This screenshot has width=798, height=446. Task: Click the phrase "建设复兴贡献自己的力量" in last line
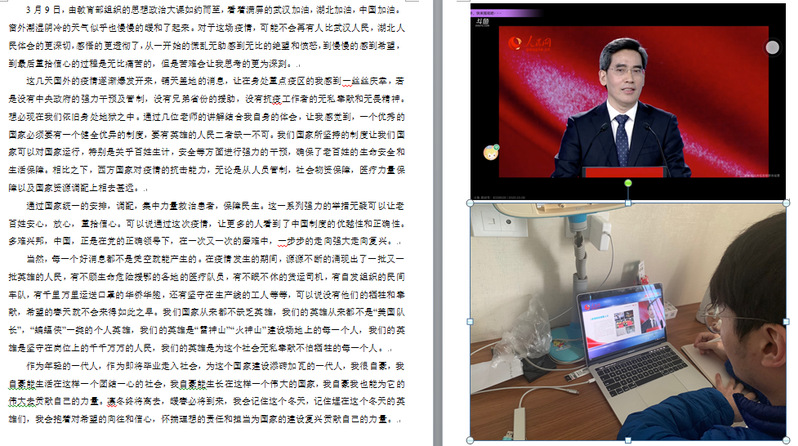[x=339, y=420]
